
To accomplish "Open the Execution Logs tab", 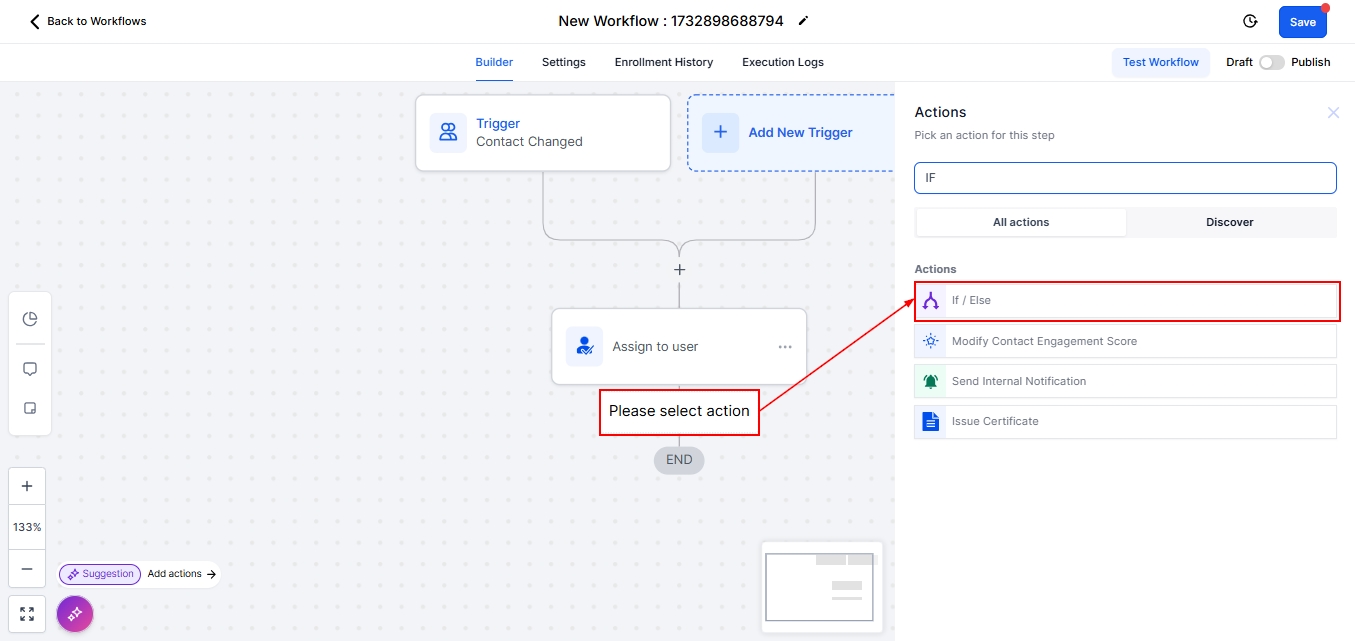I will click(x=782, y=62).
